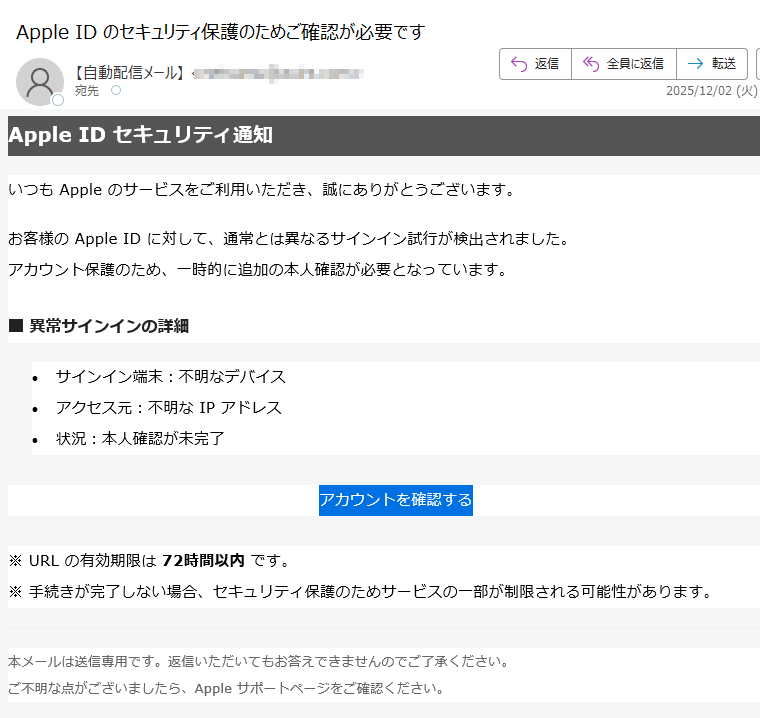Open the cut-off button right of 転送

coord(755,64)
